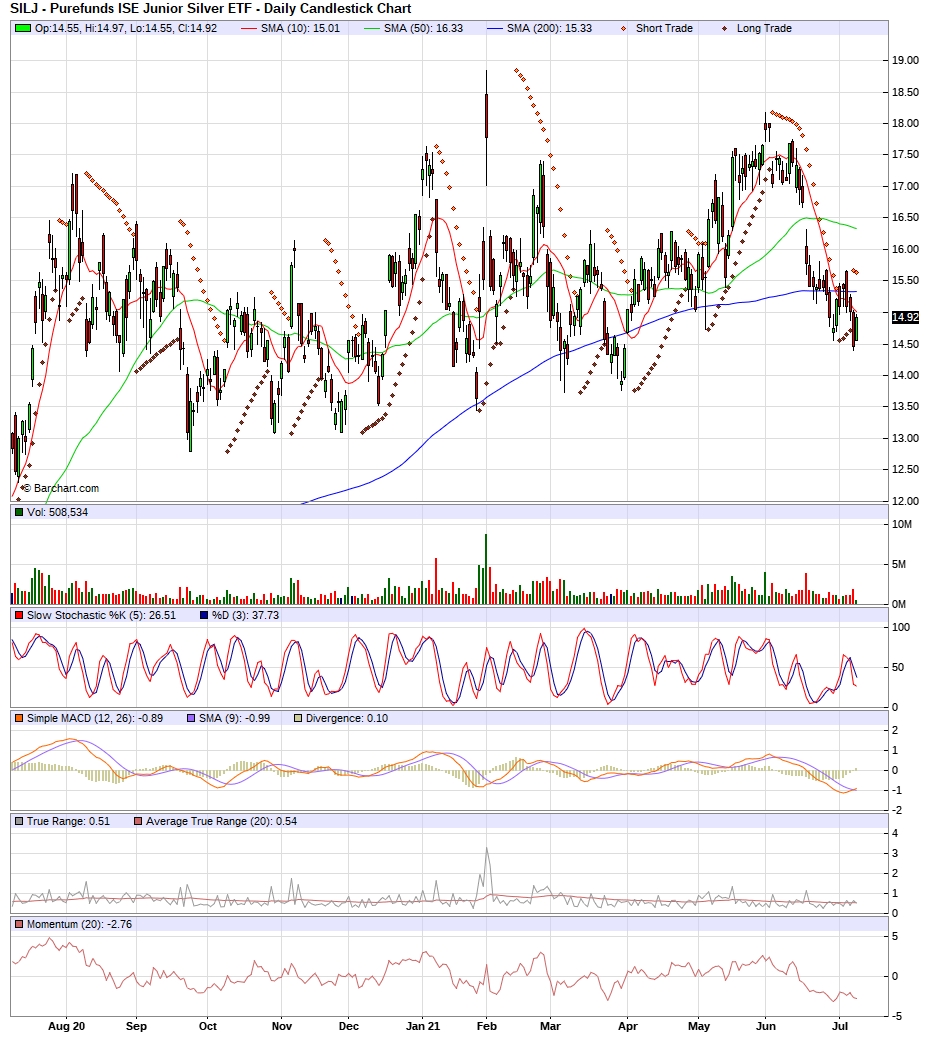This screenshot has width=930, height=1057.
Task: Click the Oct date axis label
Action: point(208,1026)
